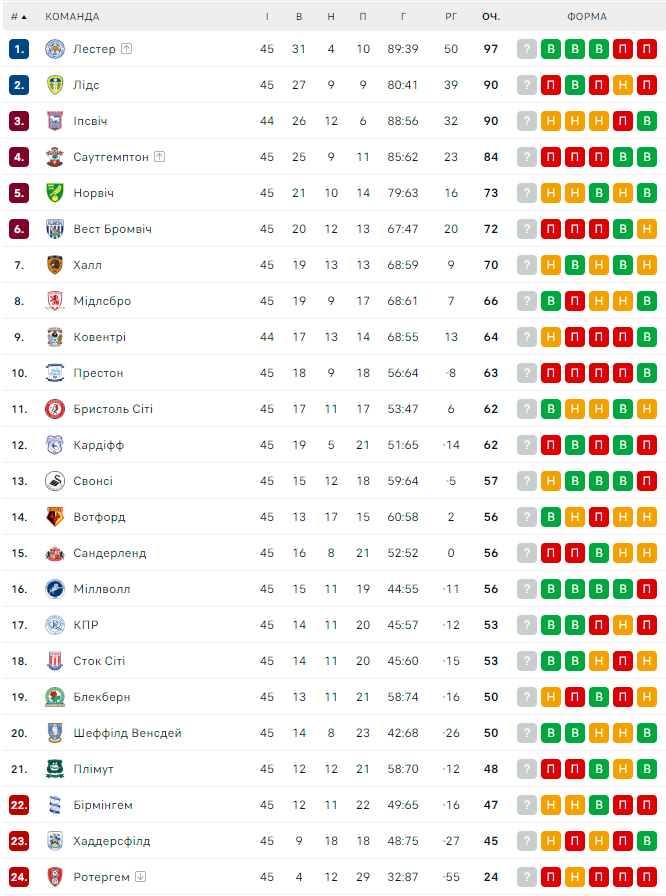Click the Leeds club crest icon

pos(55,85)
